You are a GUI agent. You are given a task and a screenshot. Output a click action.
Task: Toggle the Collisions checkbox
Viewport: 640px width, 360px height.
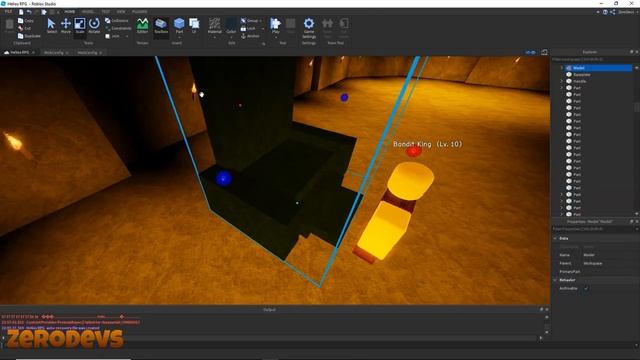108,20
